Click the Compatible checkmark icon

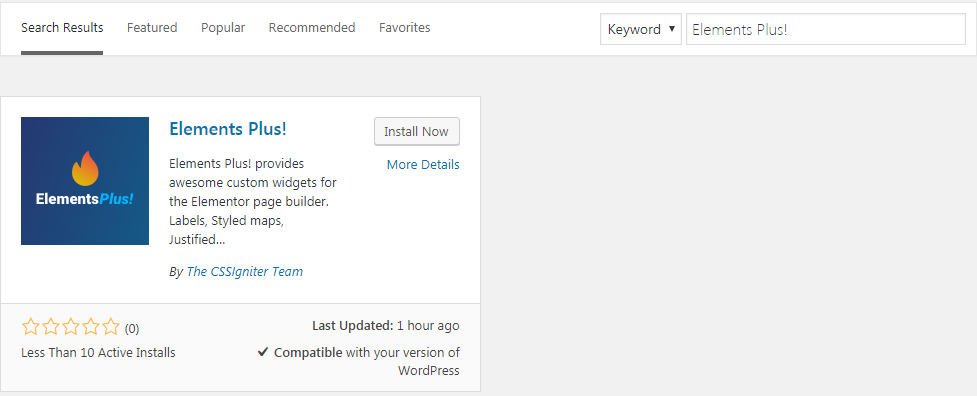(x=262, y=352)
